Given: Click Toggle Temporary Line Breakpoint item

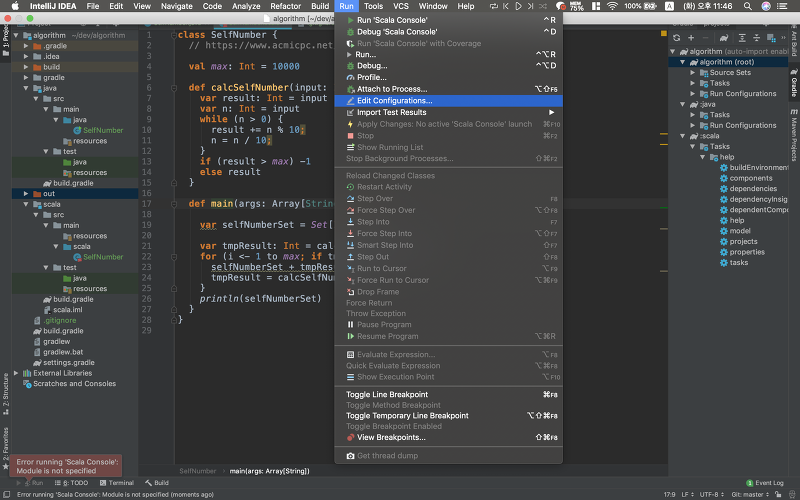Looking at the screenshot, I should click(448, 416).
